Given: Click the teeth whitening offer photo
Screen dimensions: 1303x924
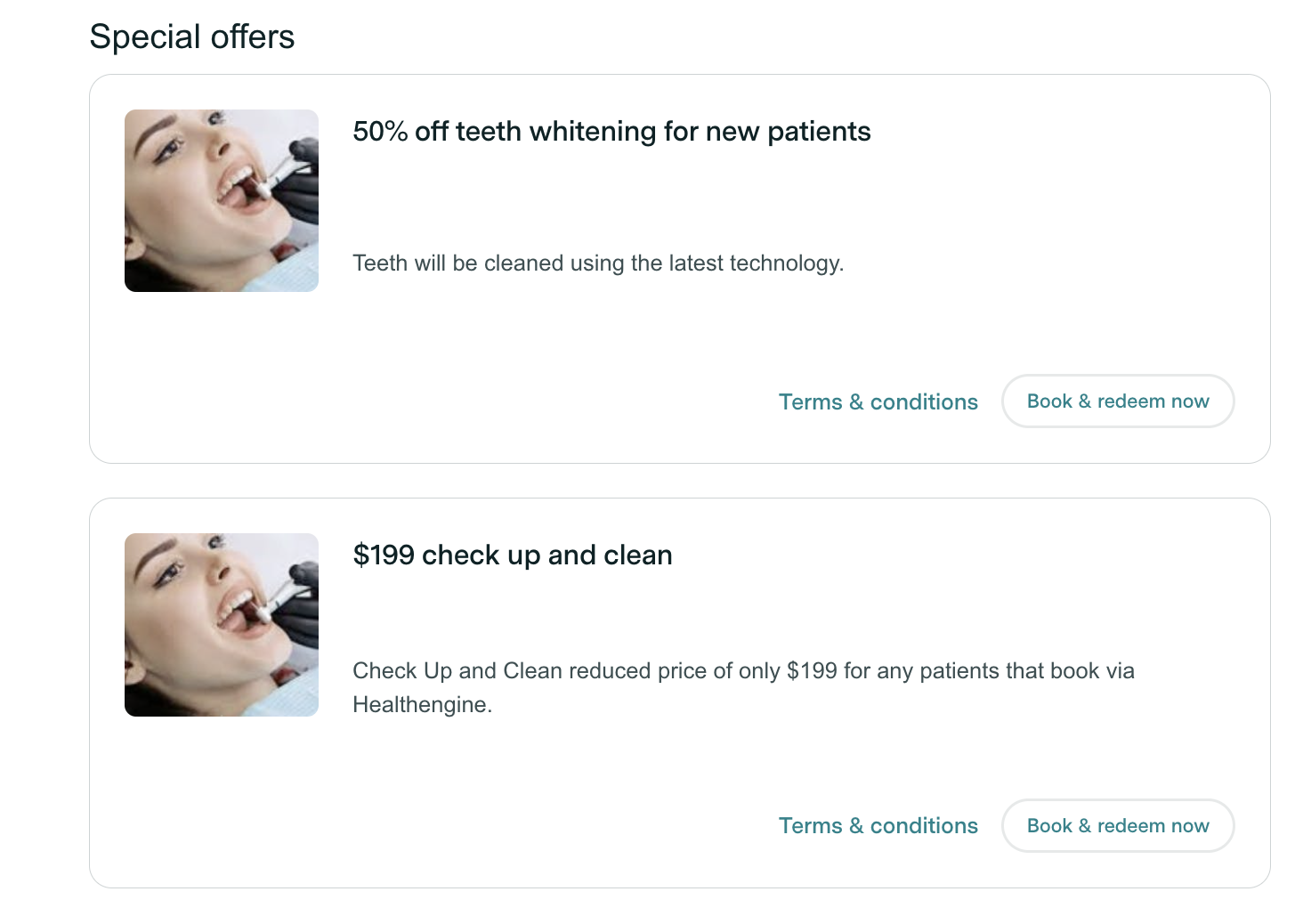Looking at the screenshot, I should click(221, 200).
